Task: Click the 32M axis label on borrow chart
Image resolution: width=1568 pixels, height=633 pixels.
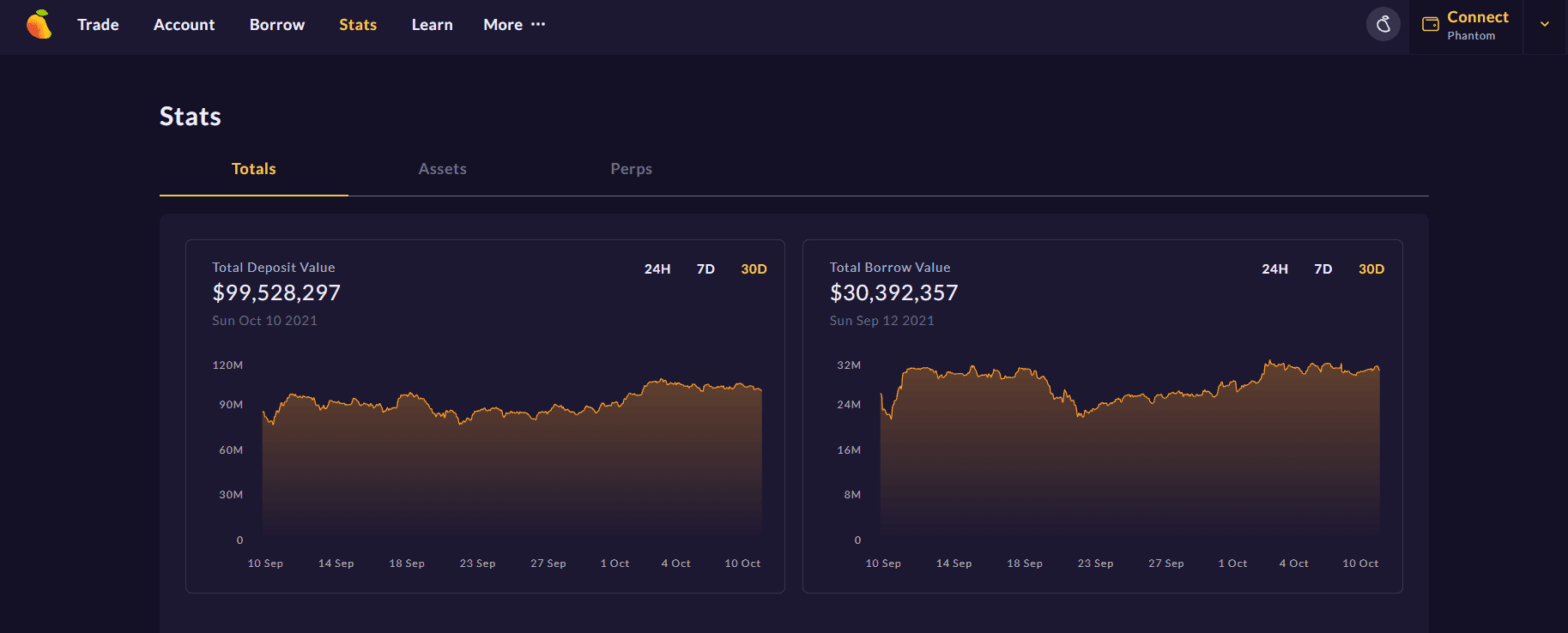Action: (849, 365)
